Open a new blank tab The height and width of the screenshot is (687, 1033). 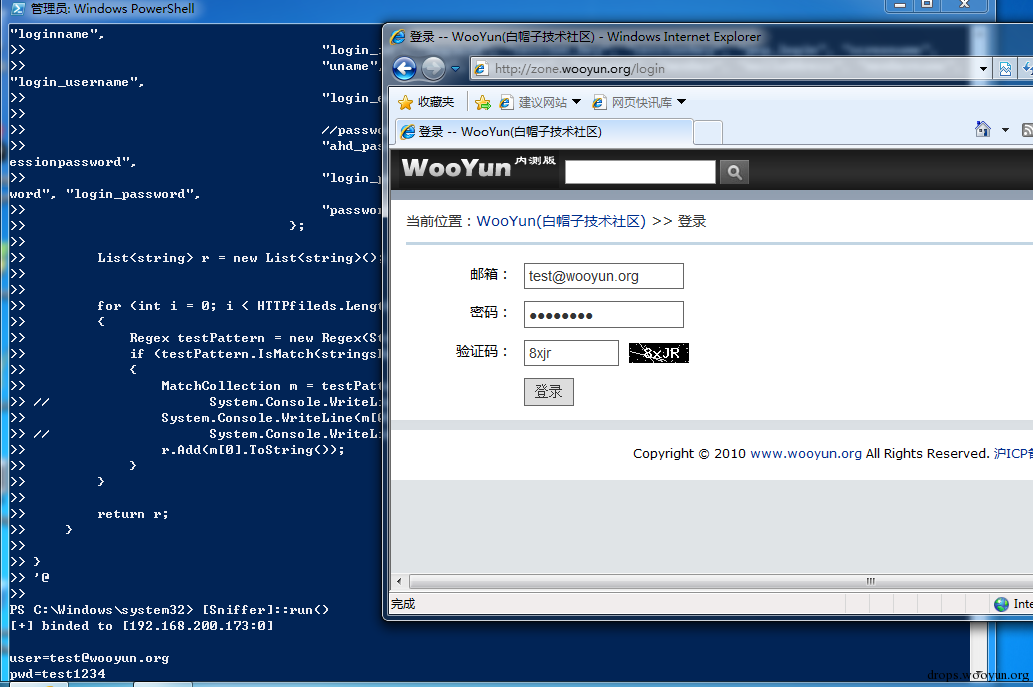click(708, 132)
